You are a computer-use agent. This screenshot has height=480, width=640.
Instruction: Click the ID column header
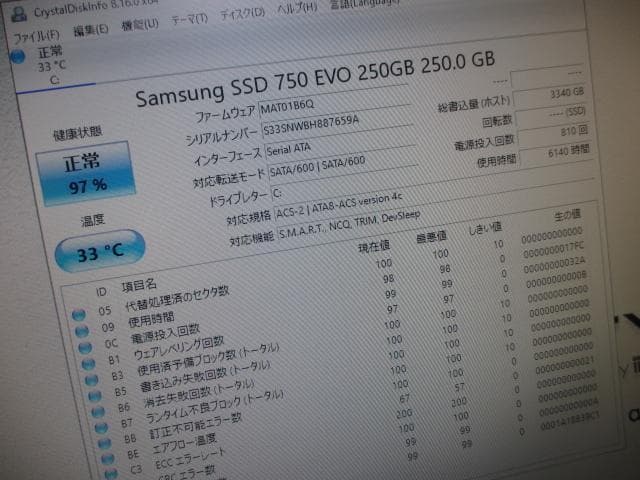(101, 291)
